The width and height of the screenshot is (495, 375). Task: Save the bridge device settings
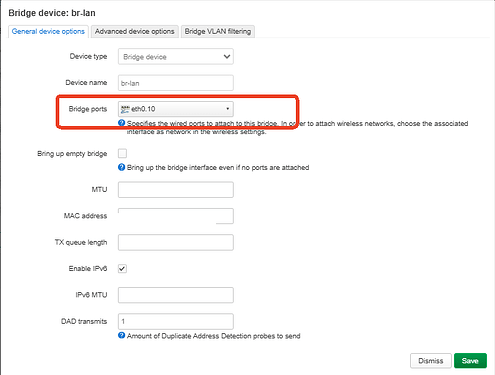[x=470, y=361]
